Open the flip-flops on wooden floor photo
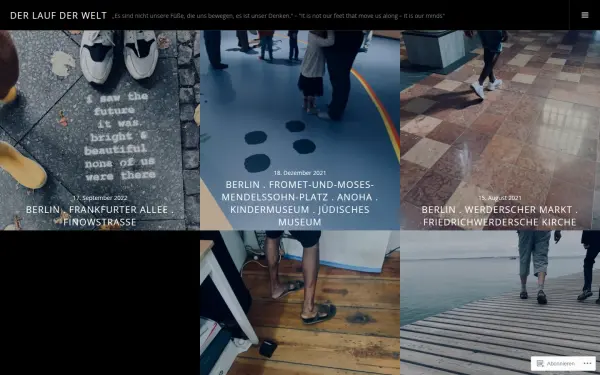 300,303
